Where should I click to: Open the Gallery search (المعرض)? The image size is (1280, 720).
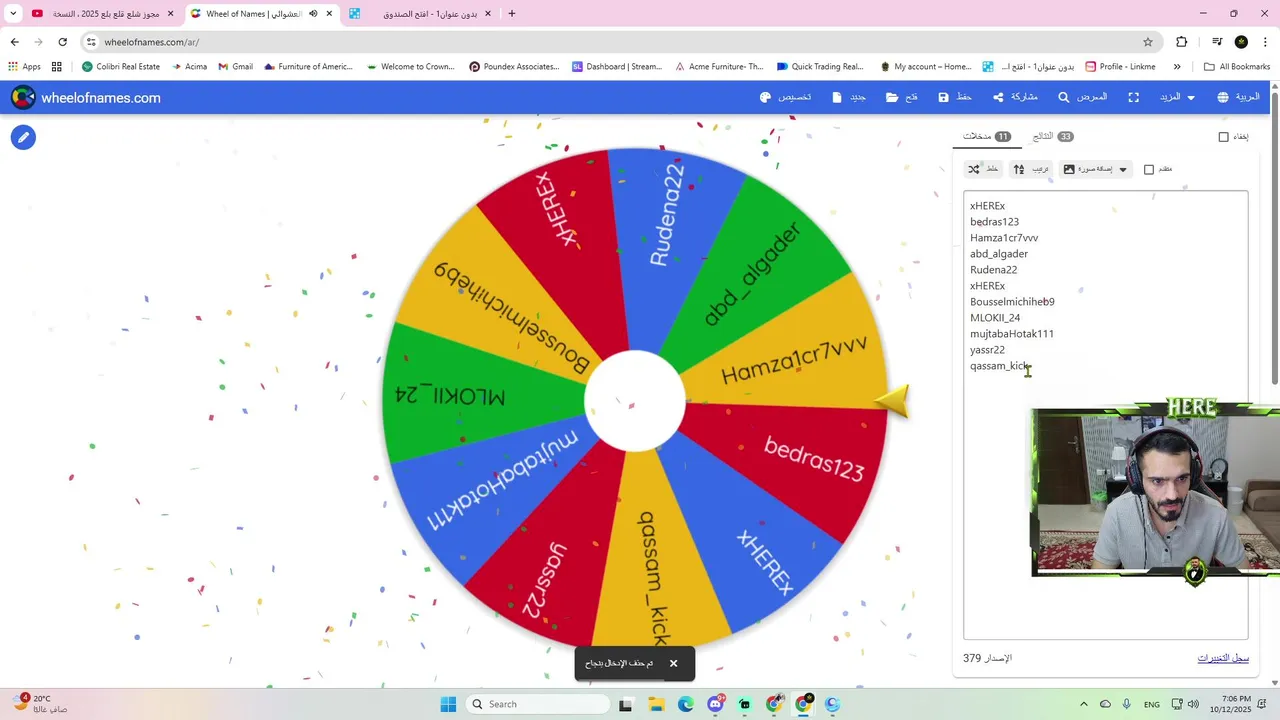(1082, 97)
